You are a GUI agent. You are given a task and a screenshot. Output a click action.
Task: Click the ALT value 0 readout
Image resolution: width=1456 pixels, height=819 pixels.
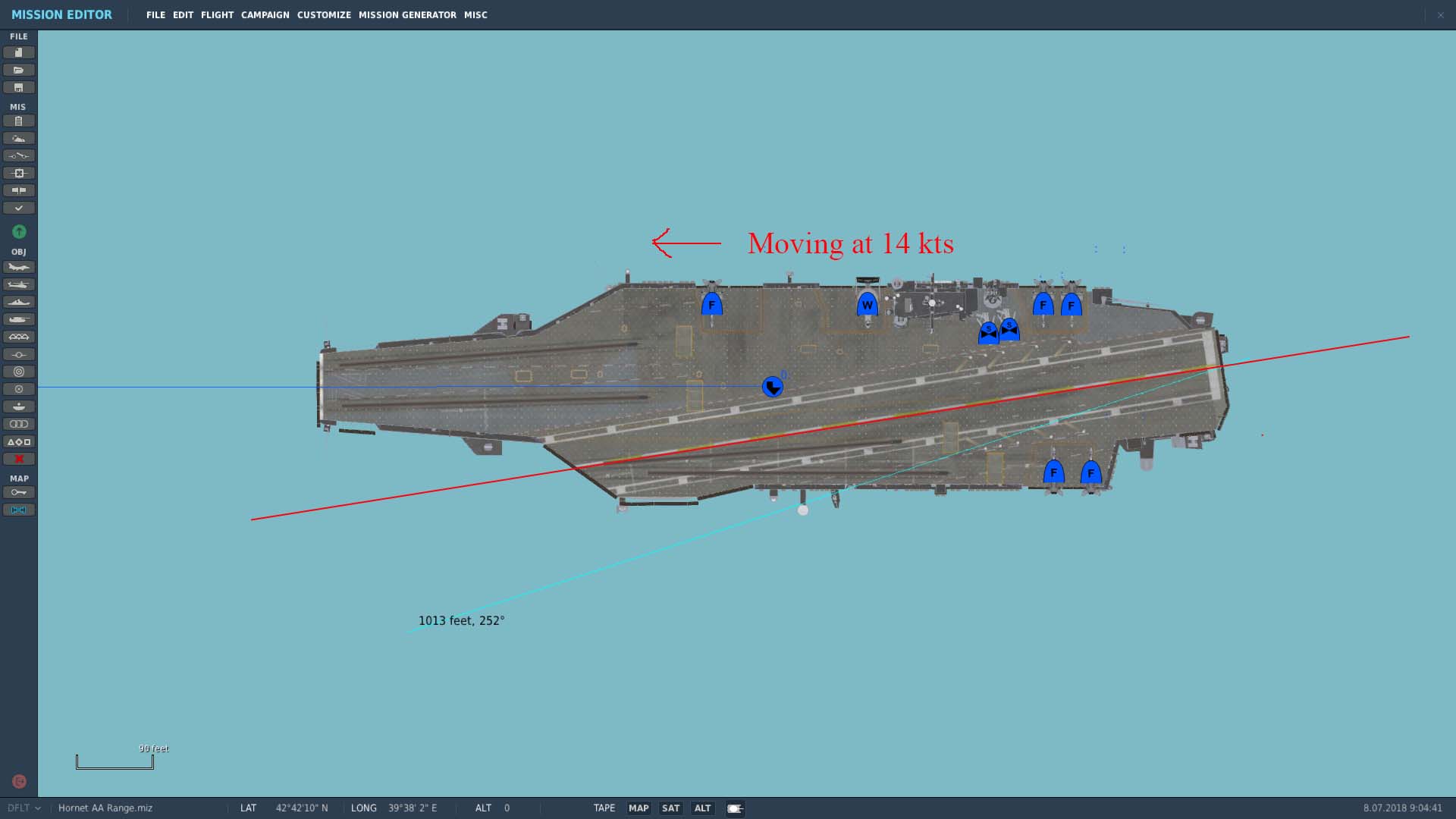coord(507,808)
